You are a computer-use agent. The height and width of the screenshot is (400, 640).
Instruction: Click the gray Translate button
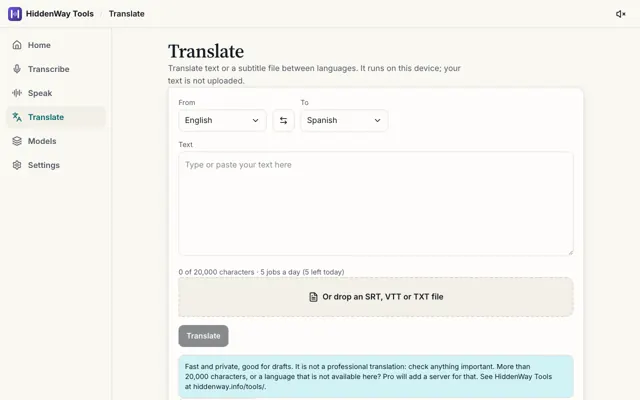click(x=203, y=336)
